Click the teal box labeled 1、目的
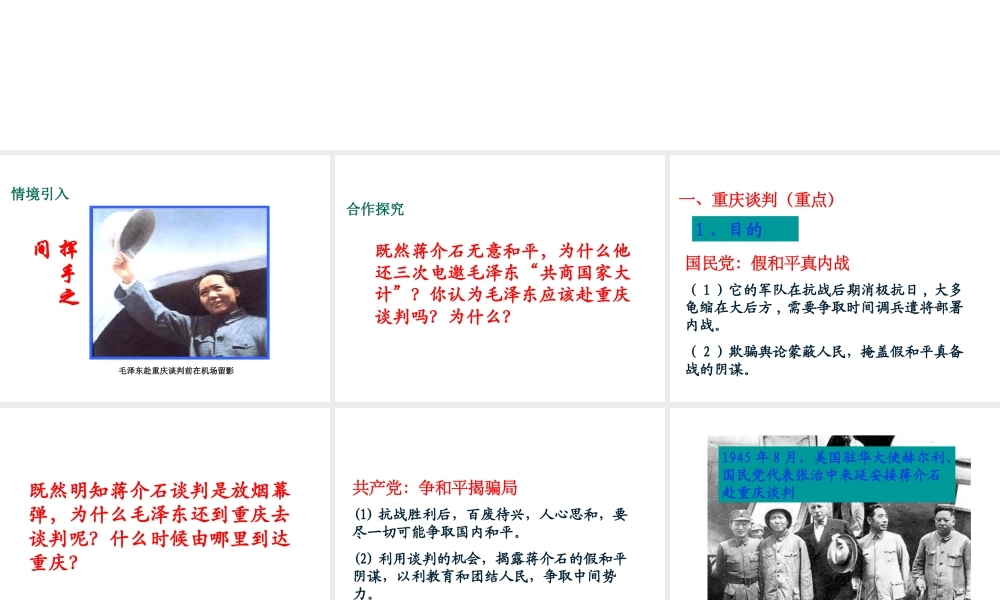 [745, 229]
